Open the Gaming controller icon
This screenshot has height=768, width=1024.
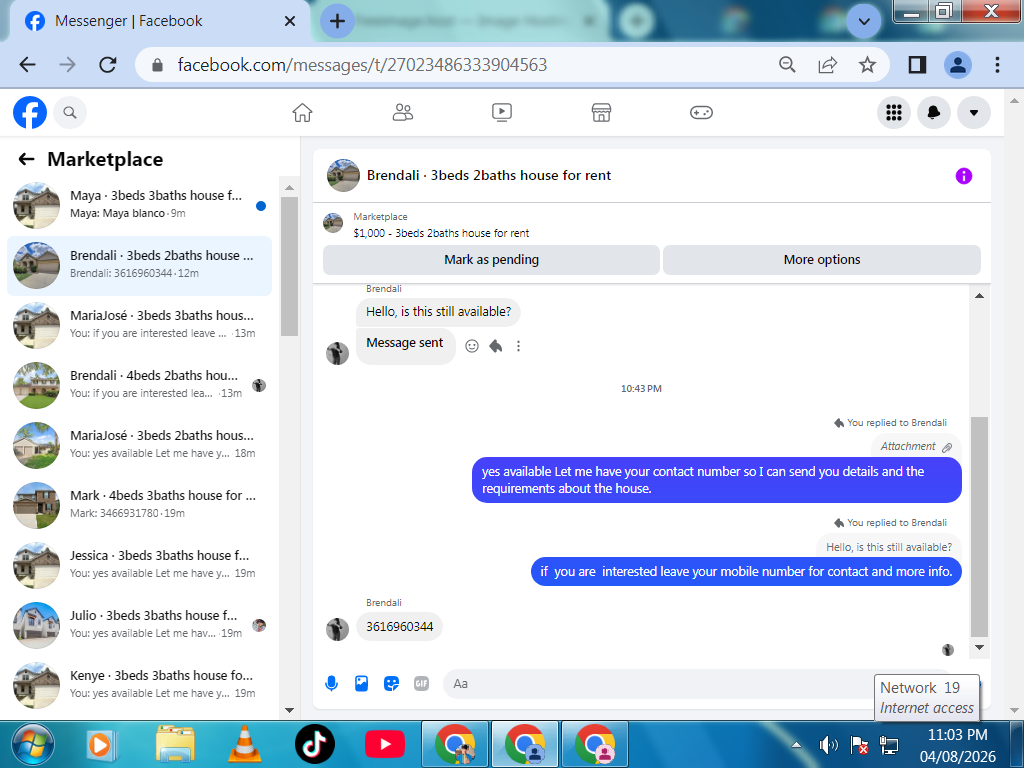[x=701, y=112]
